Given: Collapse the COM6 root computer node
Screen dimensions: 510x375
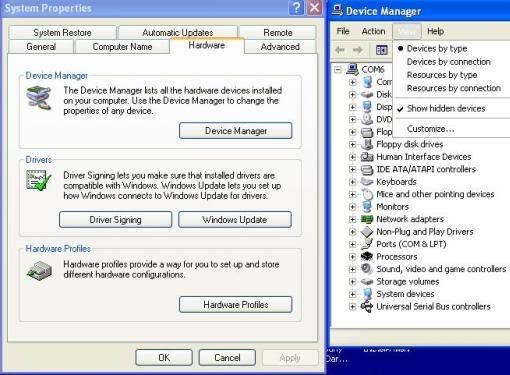Looking at the screenshot, I should 338,70.
